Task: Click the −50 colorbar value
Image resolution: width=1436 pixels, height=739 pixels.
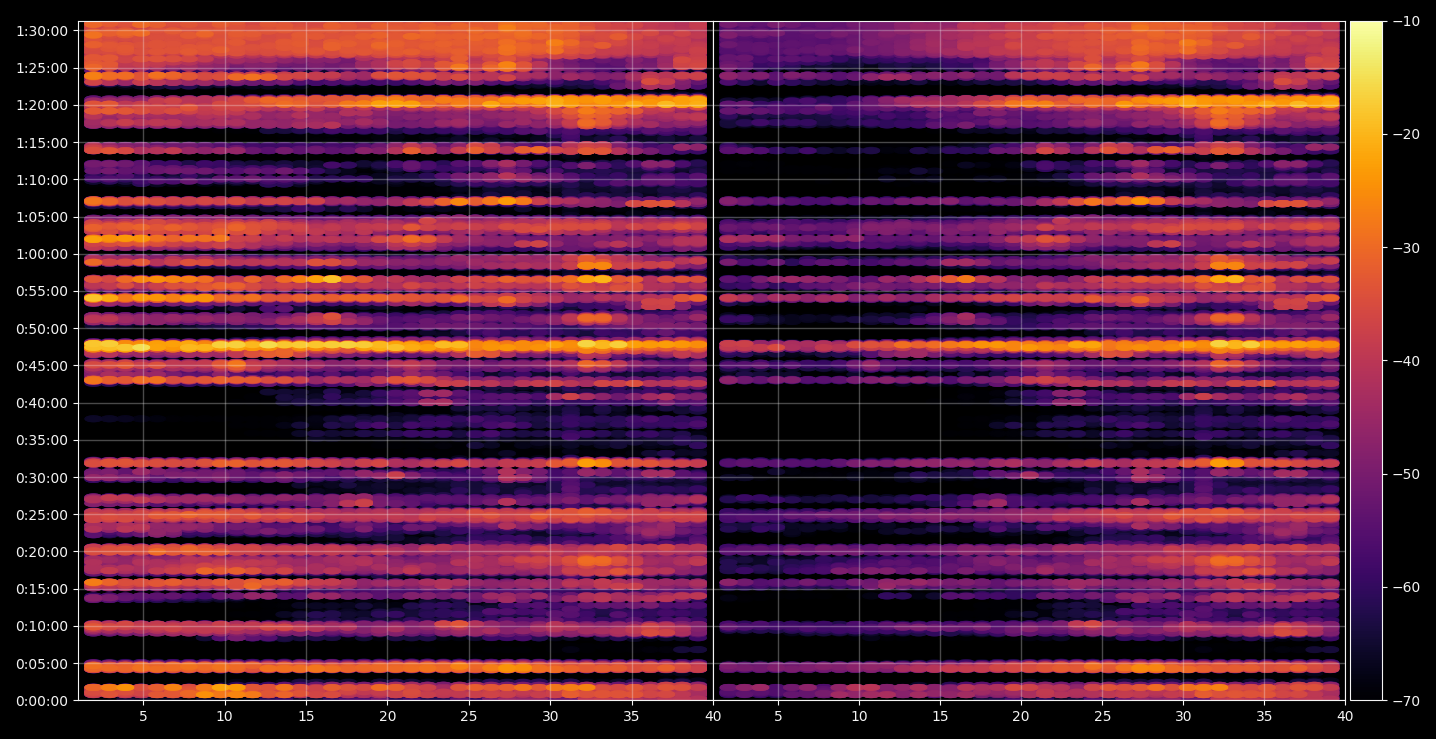Action: click(1405, 474)
